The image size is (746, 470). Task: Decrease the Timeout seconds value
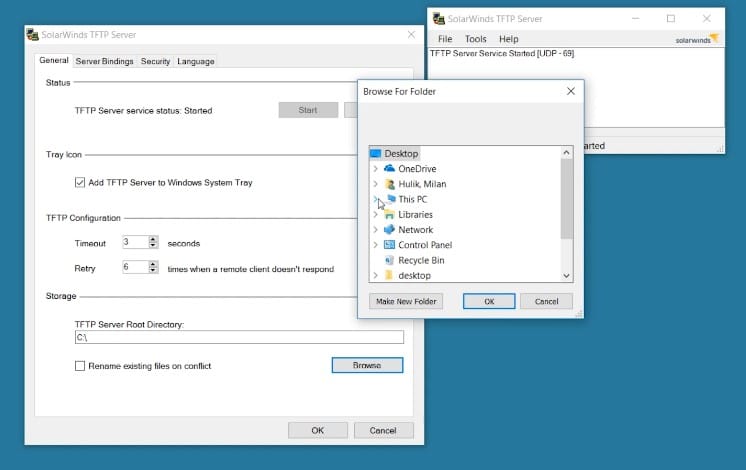153,245
